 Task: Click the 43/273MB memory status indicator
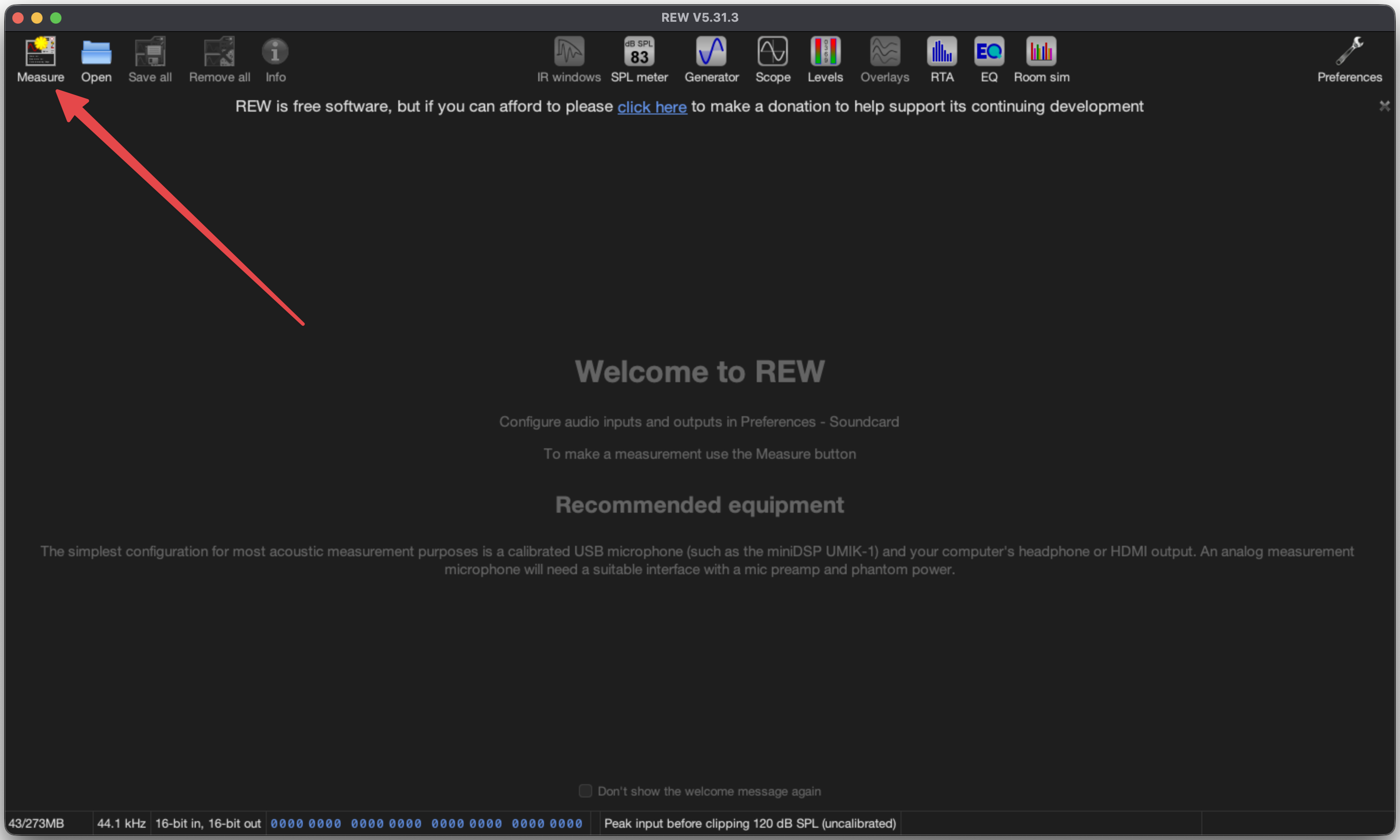coord(36,823)
